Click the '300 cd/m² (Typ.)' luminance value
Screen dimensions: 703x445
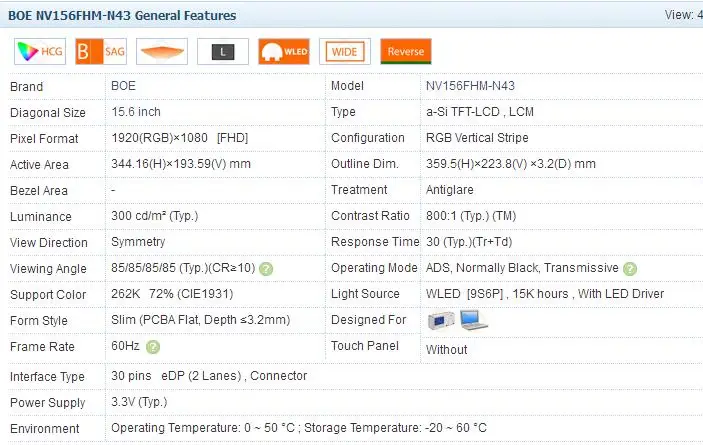(155, 216)
